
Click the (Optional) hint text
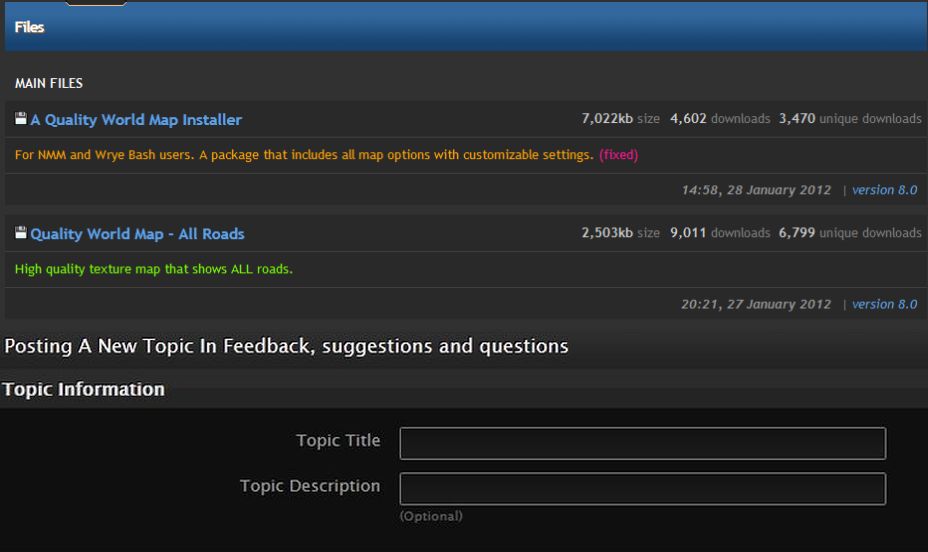(431, 516)
